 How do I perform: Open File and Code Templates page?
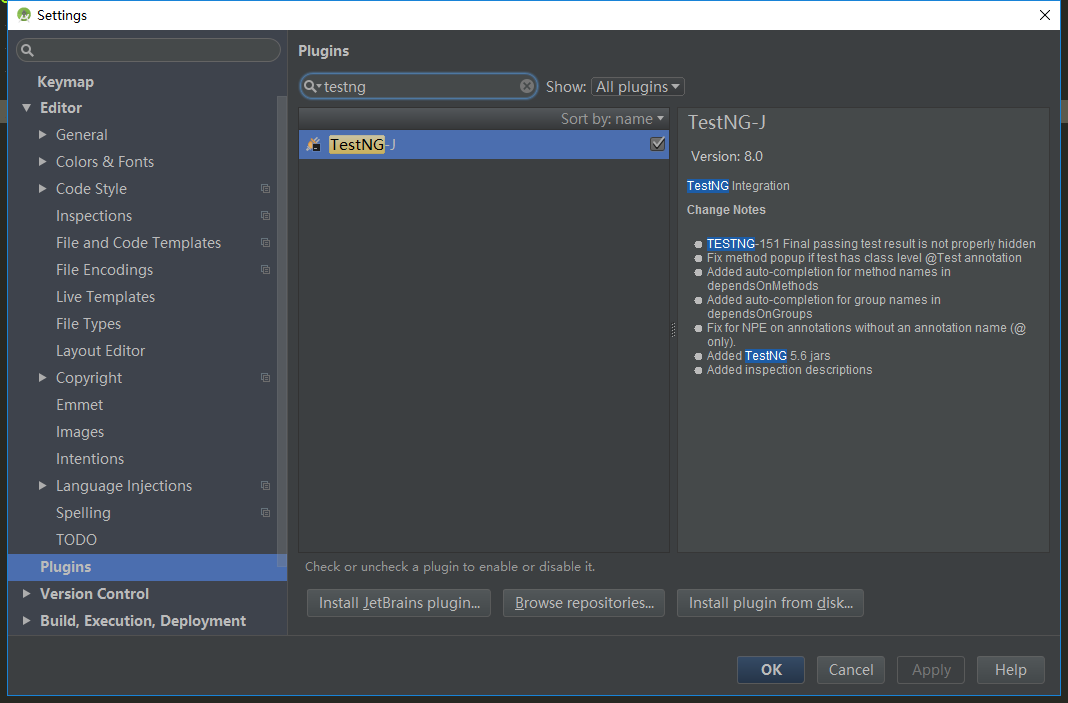coord(138,243)
